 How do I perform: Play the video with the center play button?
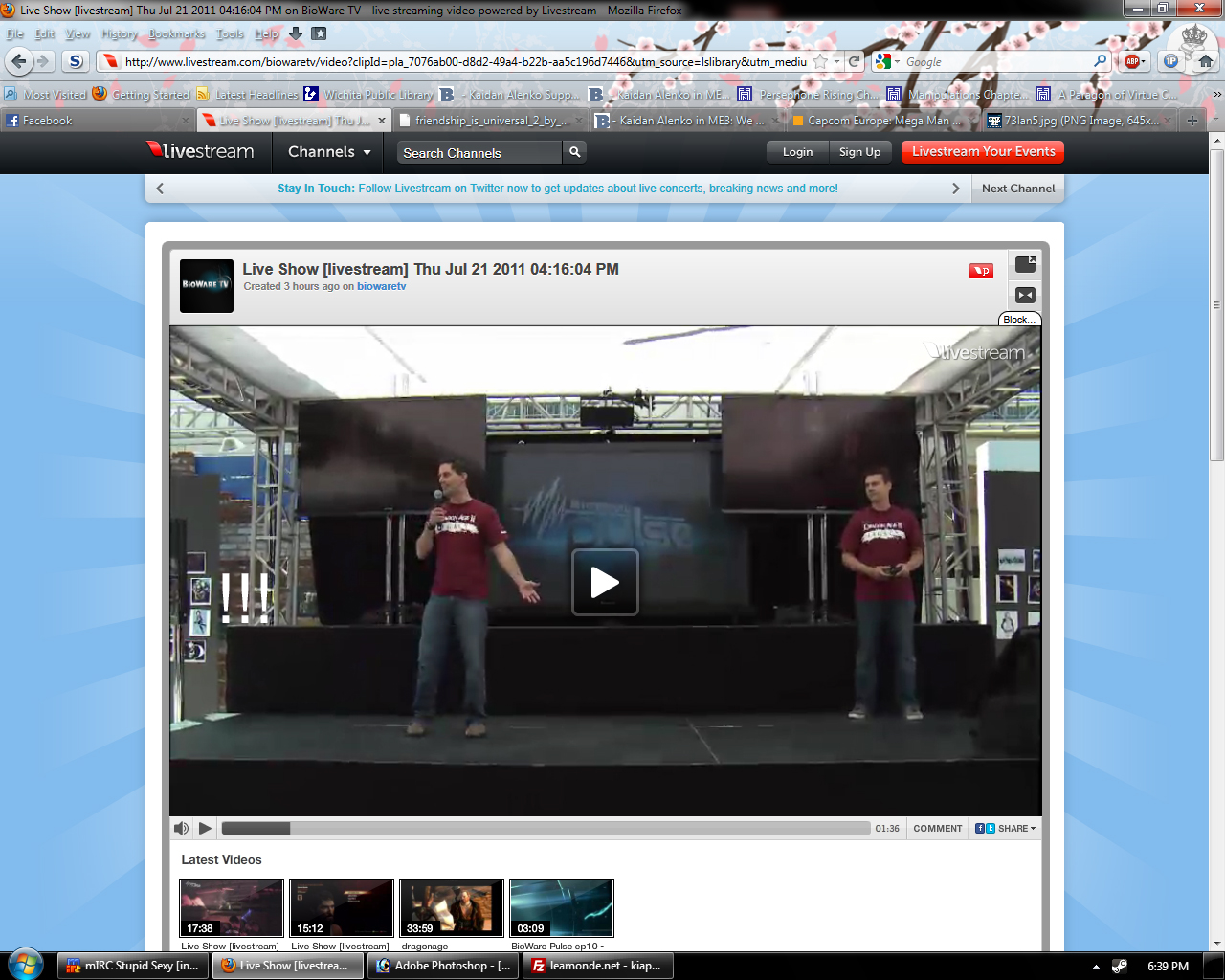605,582
